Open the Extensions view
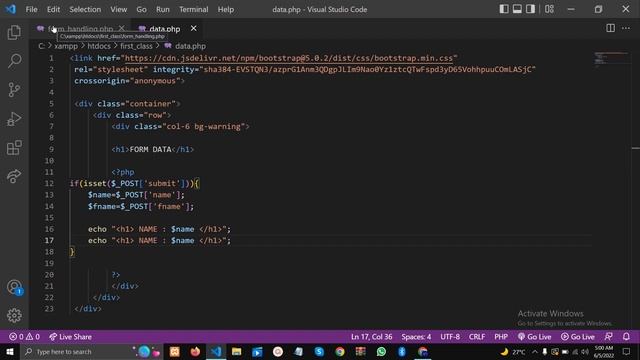 pos(14,148)
